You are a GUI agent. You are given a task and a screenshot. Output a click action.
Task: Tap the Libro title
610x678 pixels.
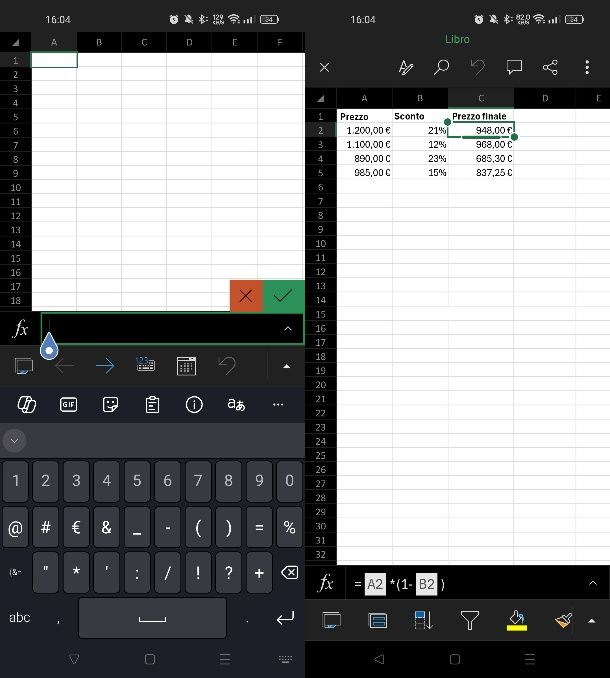tap(457, 39)
